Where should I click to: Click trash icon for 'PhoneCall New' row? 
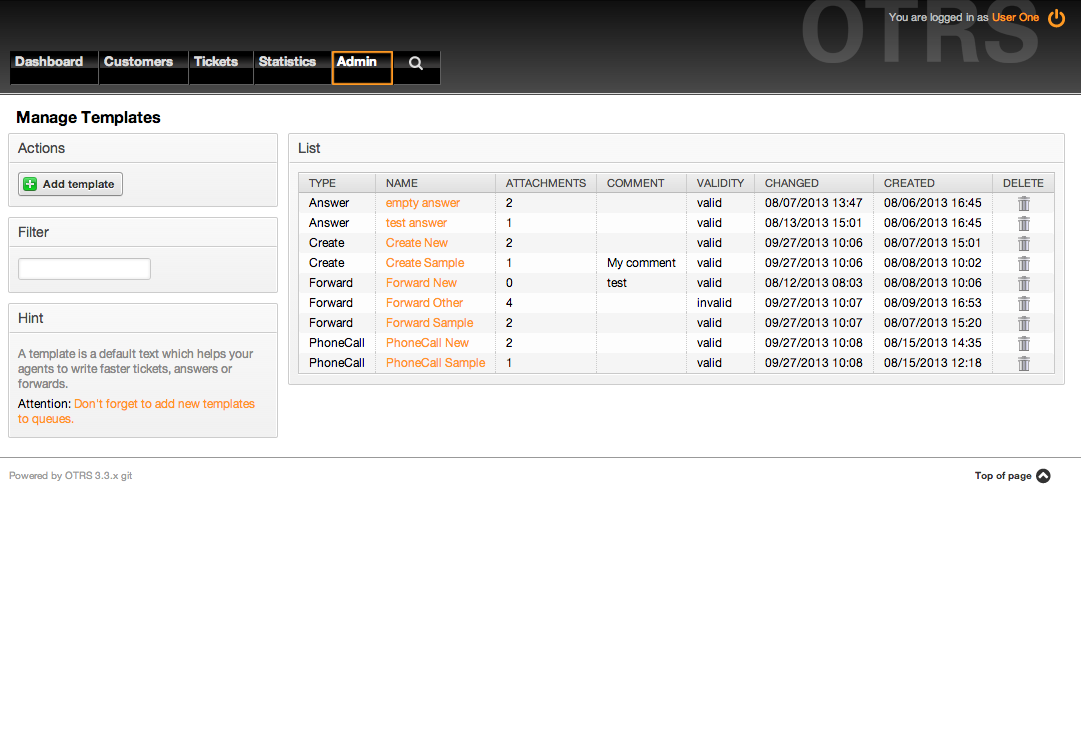(x=1023, y=343)
